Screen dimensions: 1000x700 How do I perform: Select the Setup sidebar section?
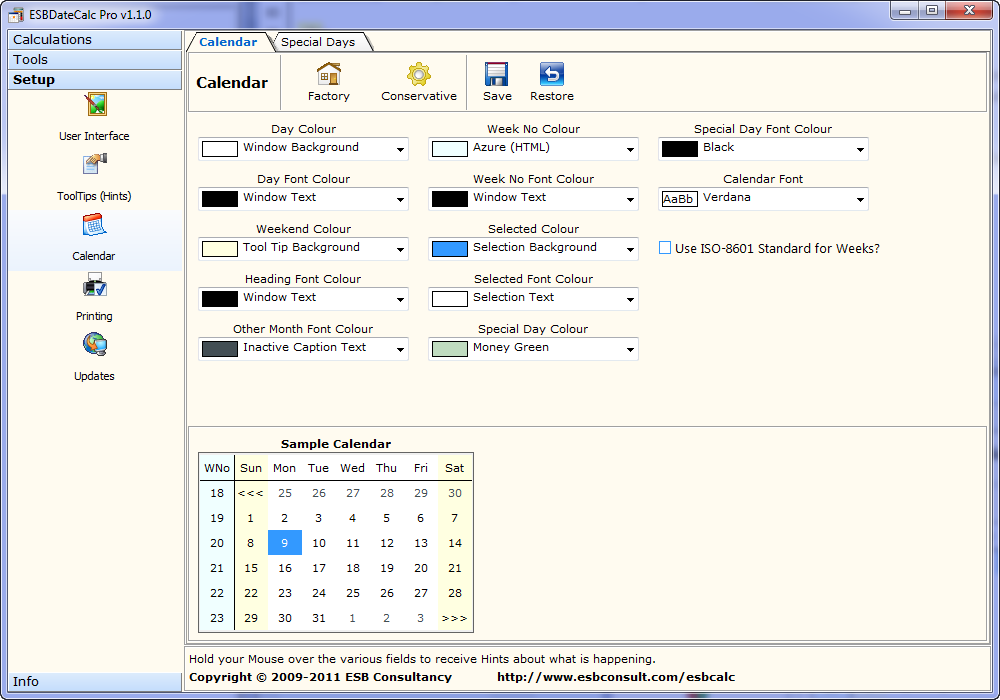click(x=95, y=80)
